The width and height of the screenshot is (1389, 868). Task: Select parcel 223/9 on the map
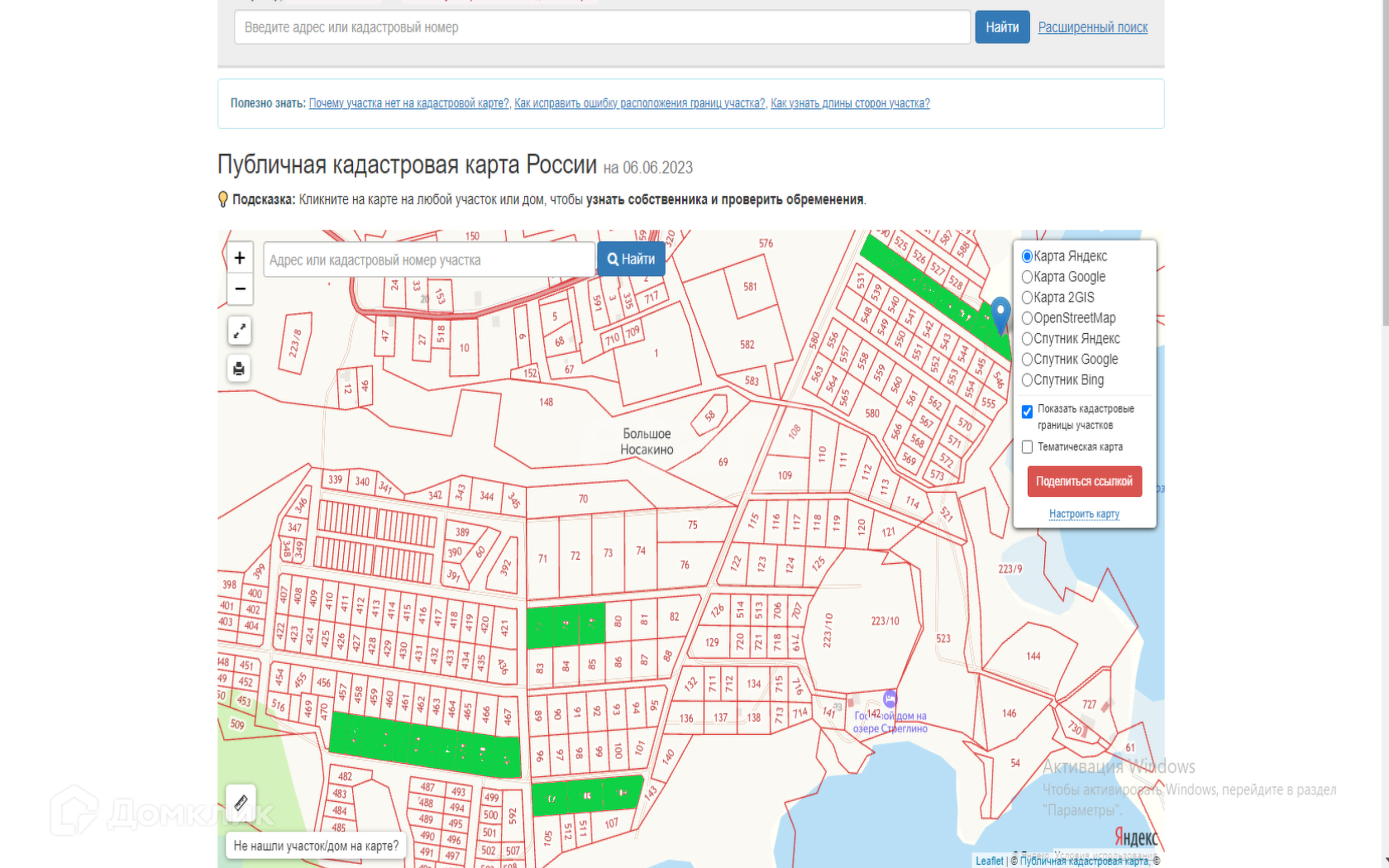(x=1010, y=569)
